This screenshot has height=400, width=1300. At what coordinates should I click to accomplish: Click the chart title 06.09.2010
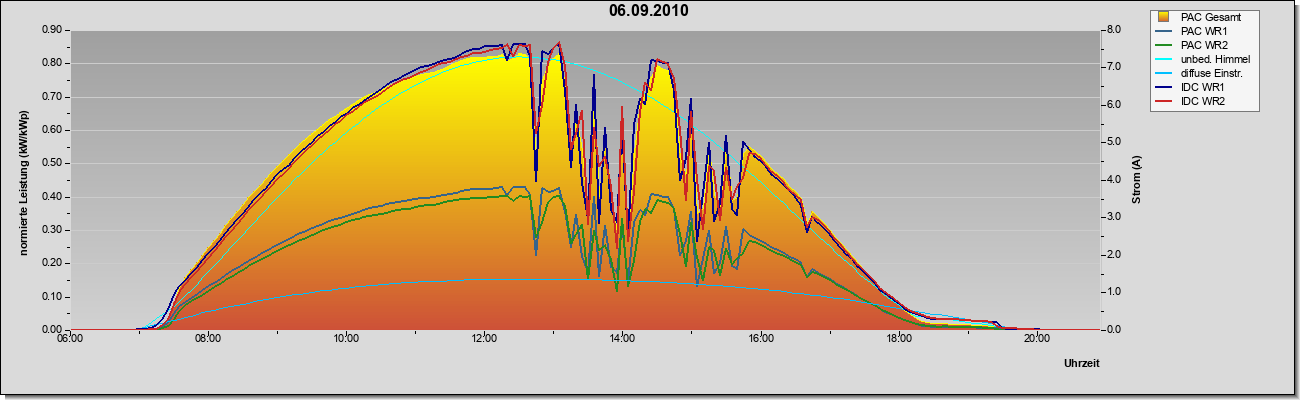648,11
